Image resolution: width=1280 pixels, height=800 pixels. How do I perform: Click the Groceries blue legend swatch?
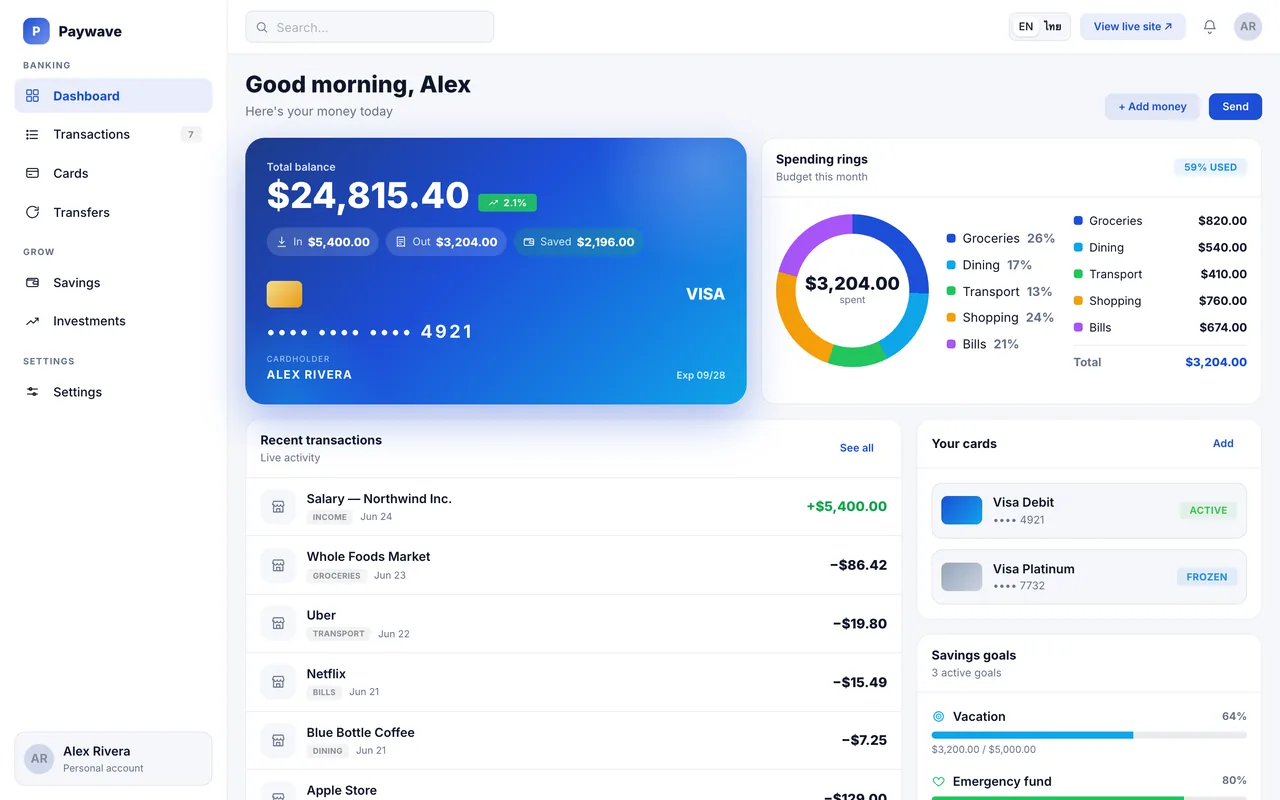[951, 238]
